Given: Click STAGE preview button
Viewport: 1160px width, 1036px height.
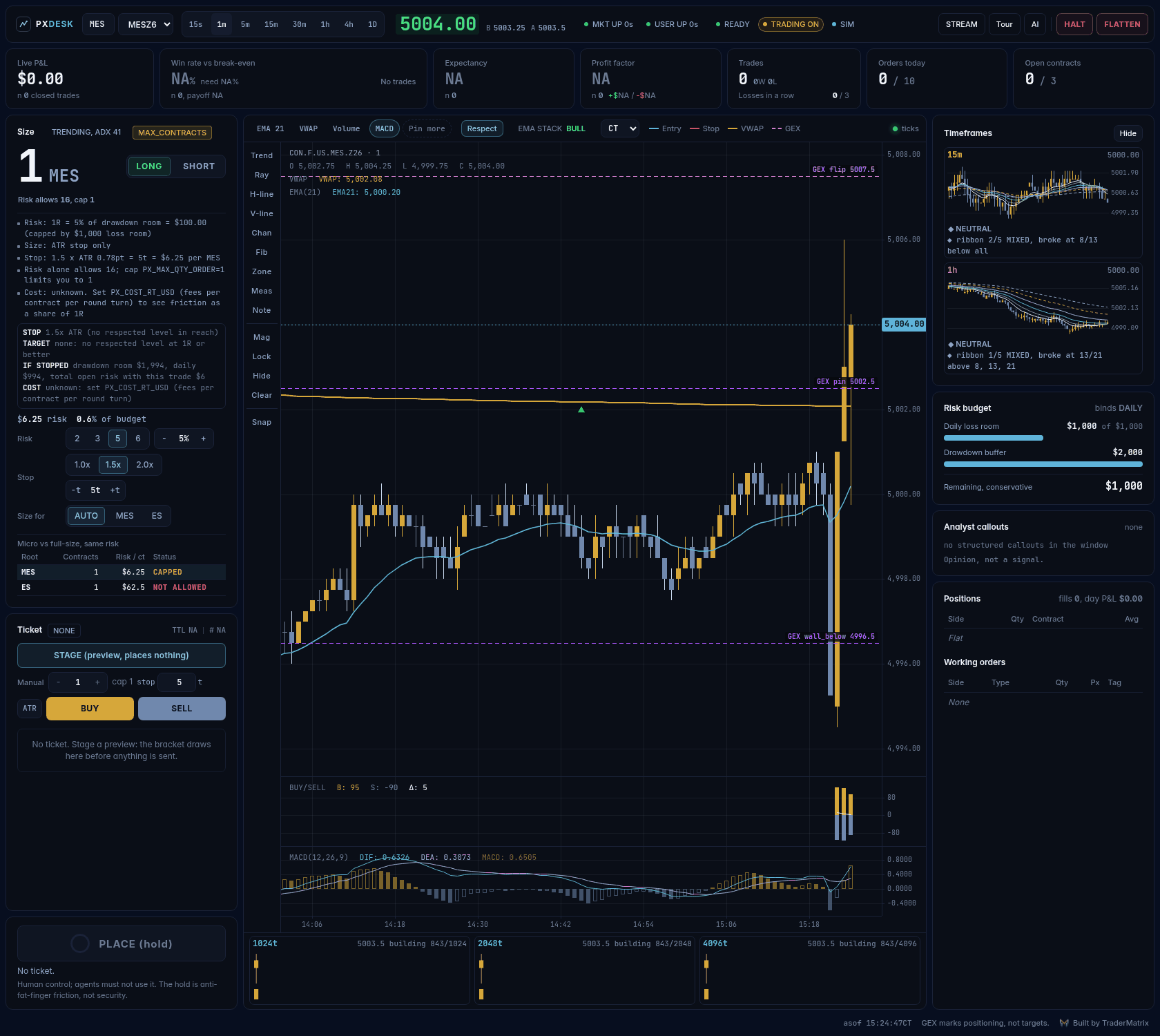Looking at the screenshot, I should tap(122, 655).
